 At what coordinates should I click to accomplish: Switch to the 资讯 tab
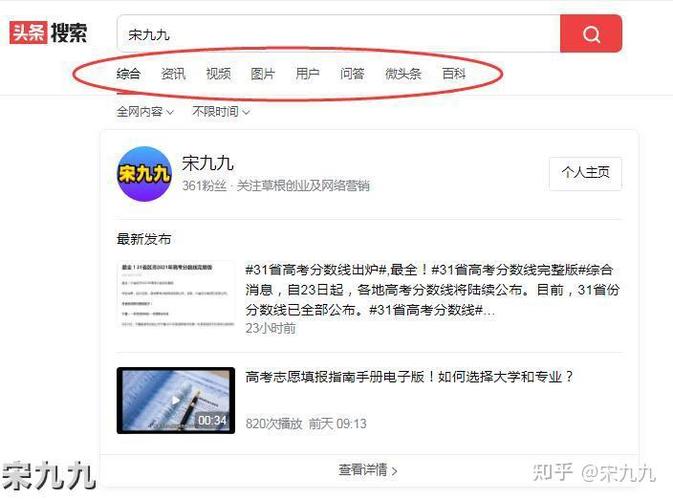tap(173, 74)
